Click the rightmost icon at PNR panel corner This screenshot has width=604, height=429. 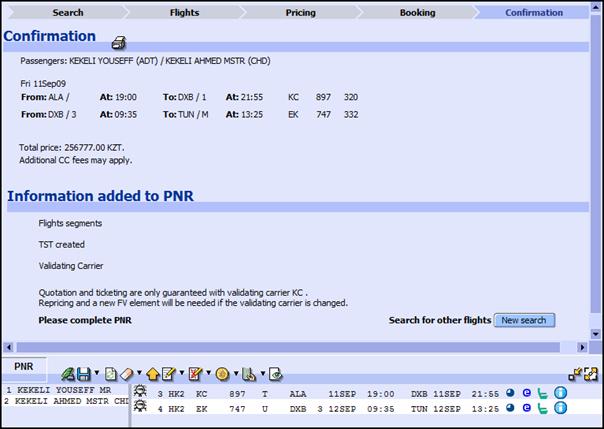592,373
